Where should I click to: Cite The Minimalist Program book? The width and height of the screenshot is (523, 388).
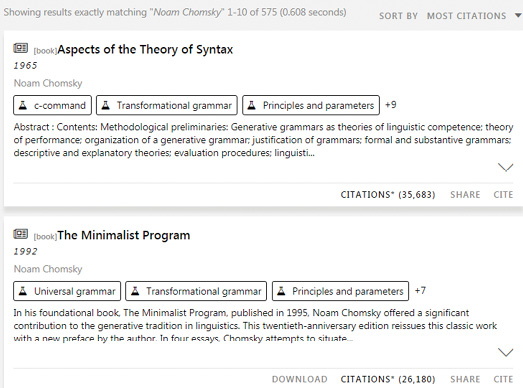(503, 379)
